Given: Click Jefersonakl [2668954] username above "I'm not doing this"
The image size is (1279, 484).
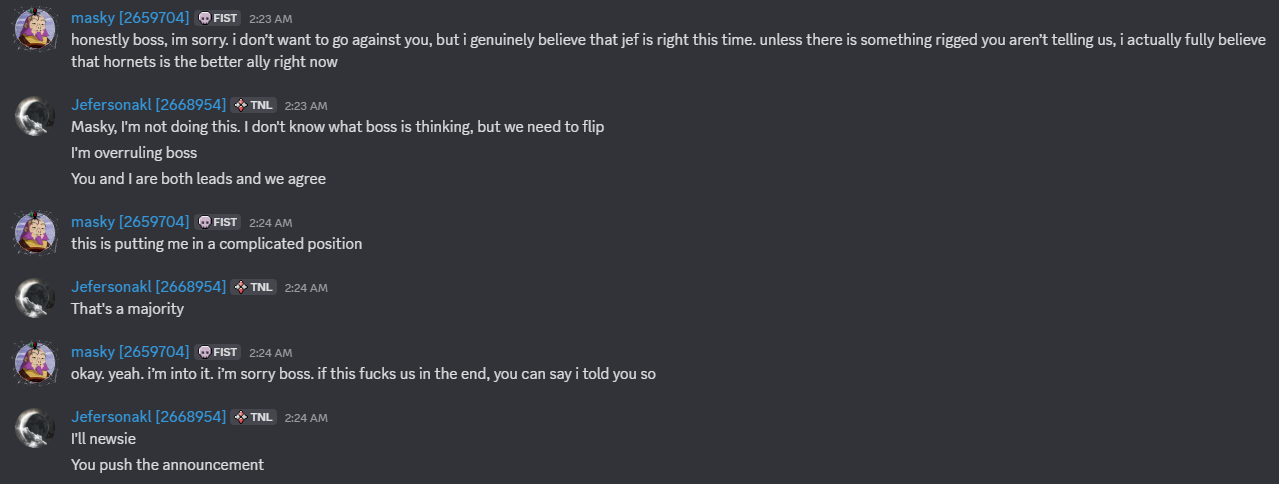Looking at the screenshot, I should [148, 104].
